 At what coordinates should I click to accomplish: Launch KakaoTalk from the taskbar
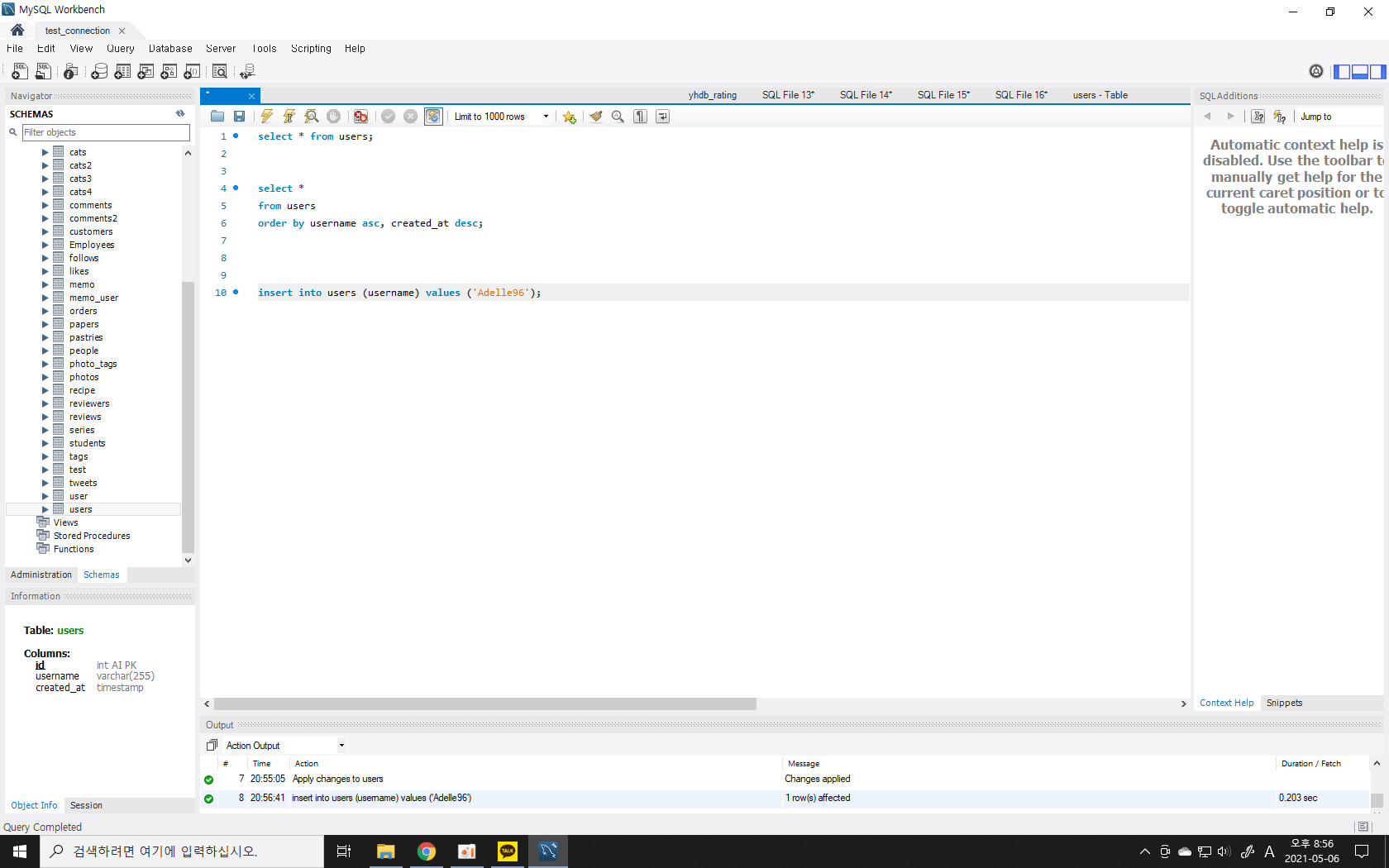[508, 851]
